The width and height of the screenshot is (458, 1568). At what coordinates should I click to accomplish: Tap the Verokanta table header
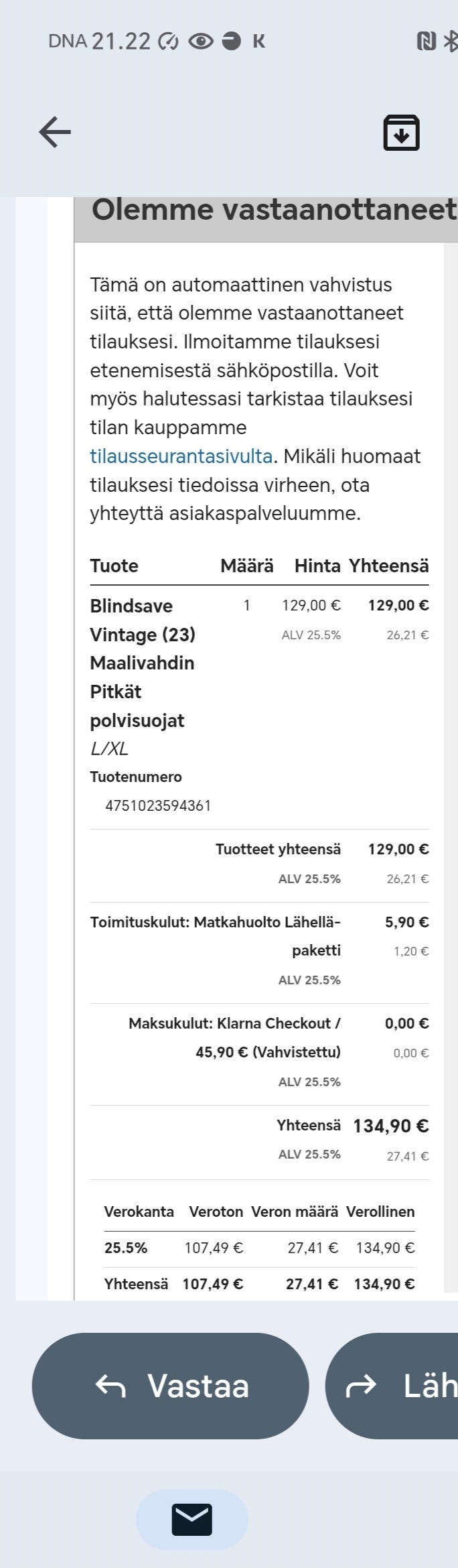pos(139,1212)
